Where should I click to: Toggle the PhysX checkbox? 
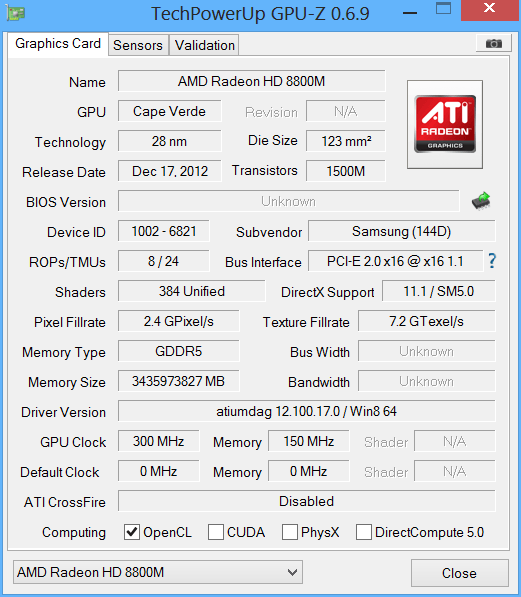[x=289, y=532]
